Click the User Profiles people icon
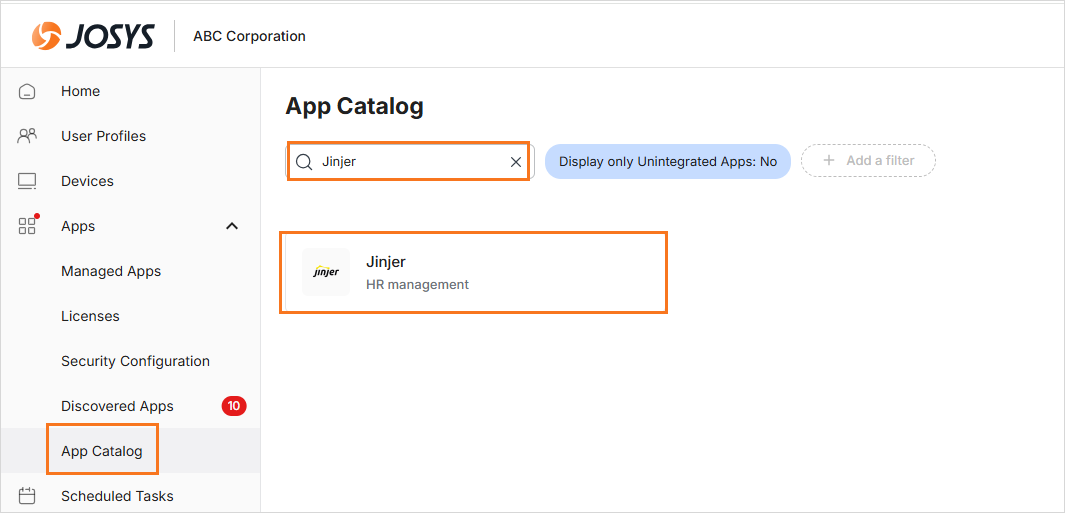1065x513 pixels. tap(27, 136)
